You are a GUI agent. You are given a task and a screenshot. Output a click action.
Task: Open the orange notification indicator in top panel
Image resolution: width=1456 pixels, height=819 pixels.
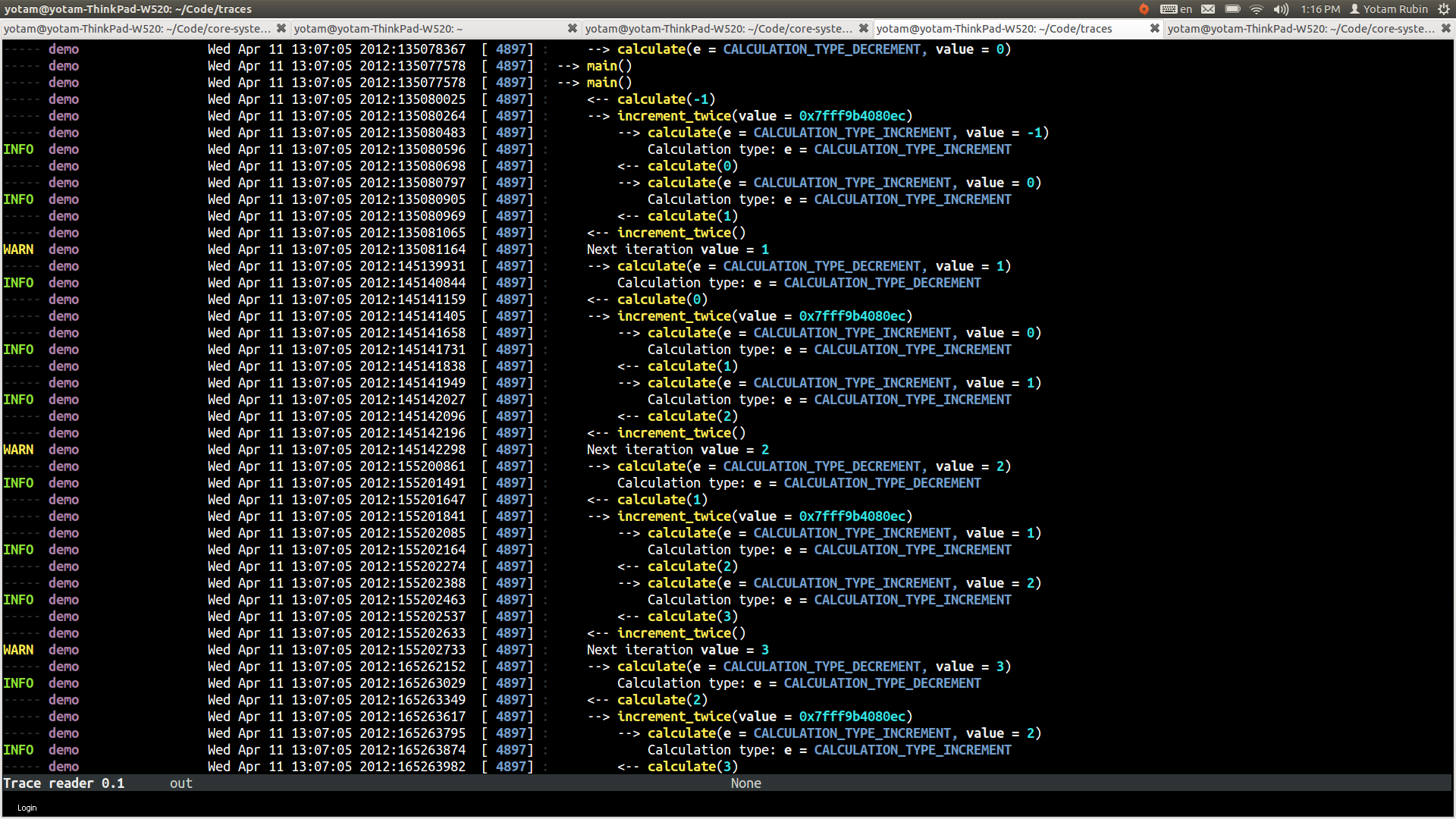click(1144, 9)
